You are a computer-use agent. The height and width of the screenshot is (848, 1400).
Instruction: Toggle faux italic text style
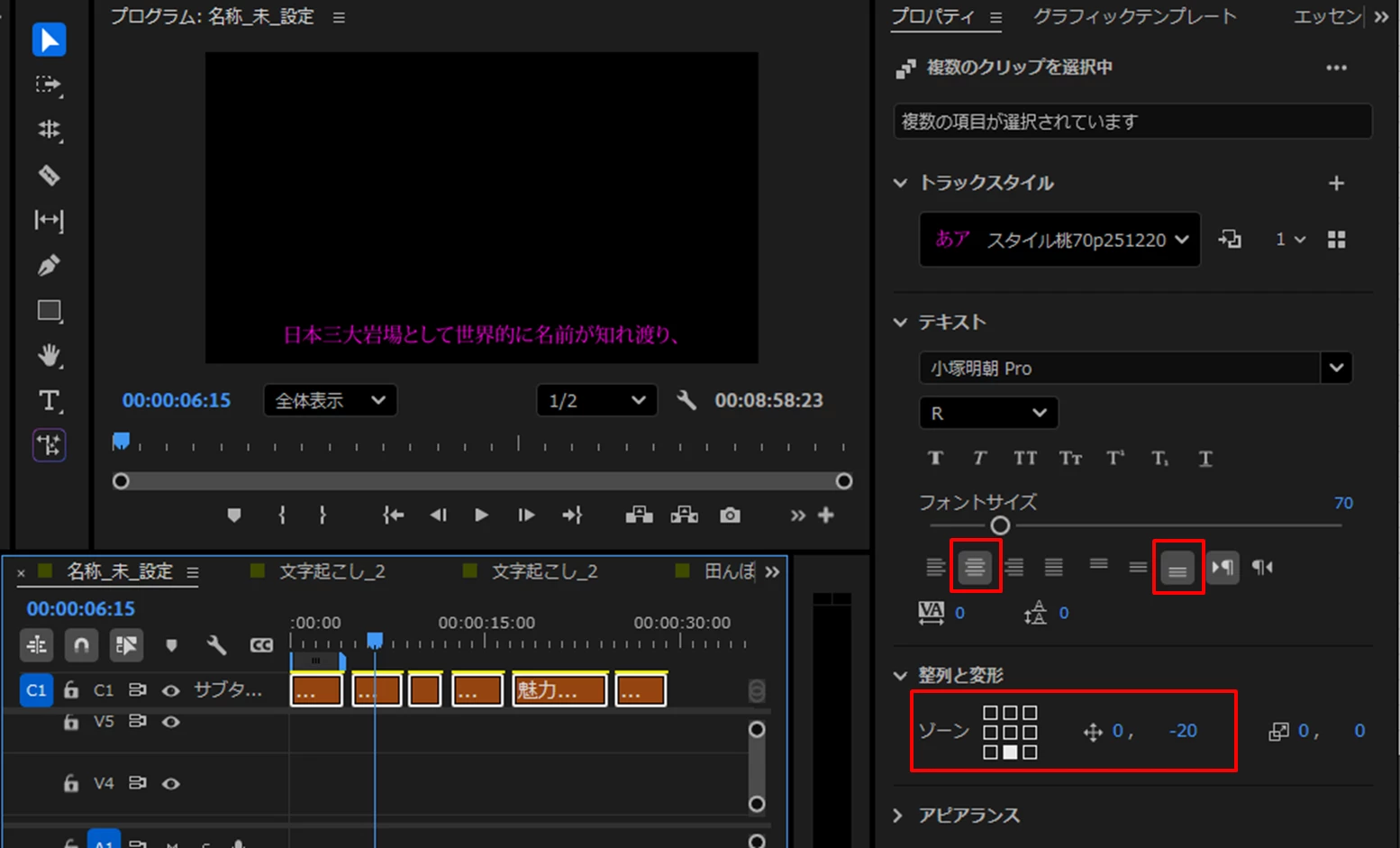[x=979, y=458]
